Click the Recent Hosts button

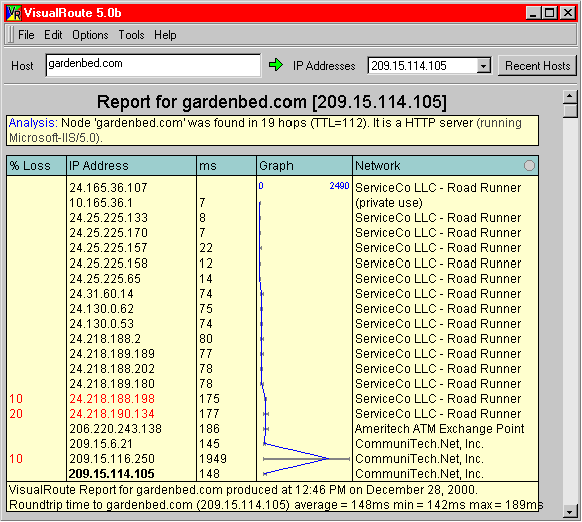(x=537, y=66)
